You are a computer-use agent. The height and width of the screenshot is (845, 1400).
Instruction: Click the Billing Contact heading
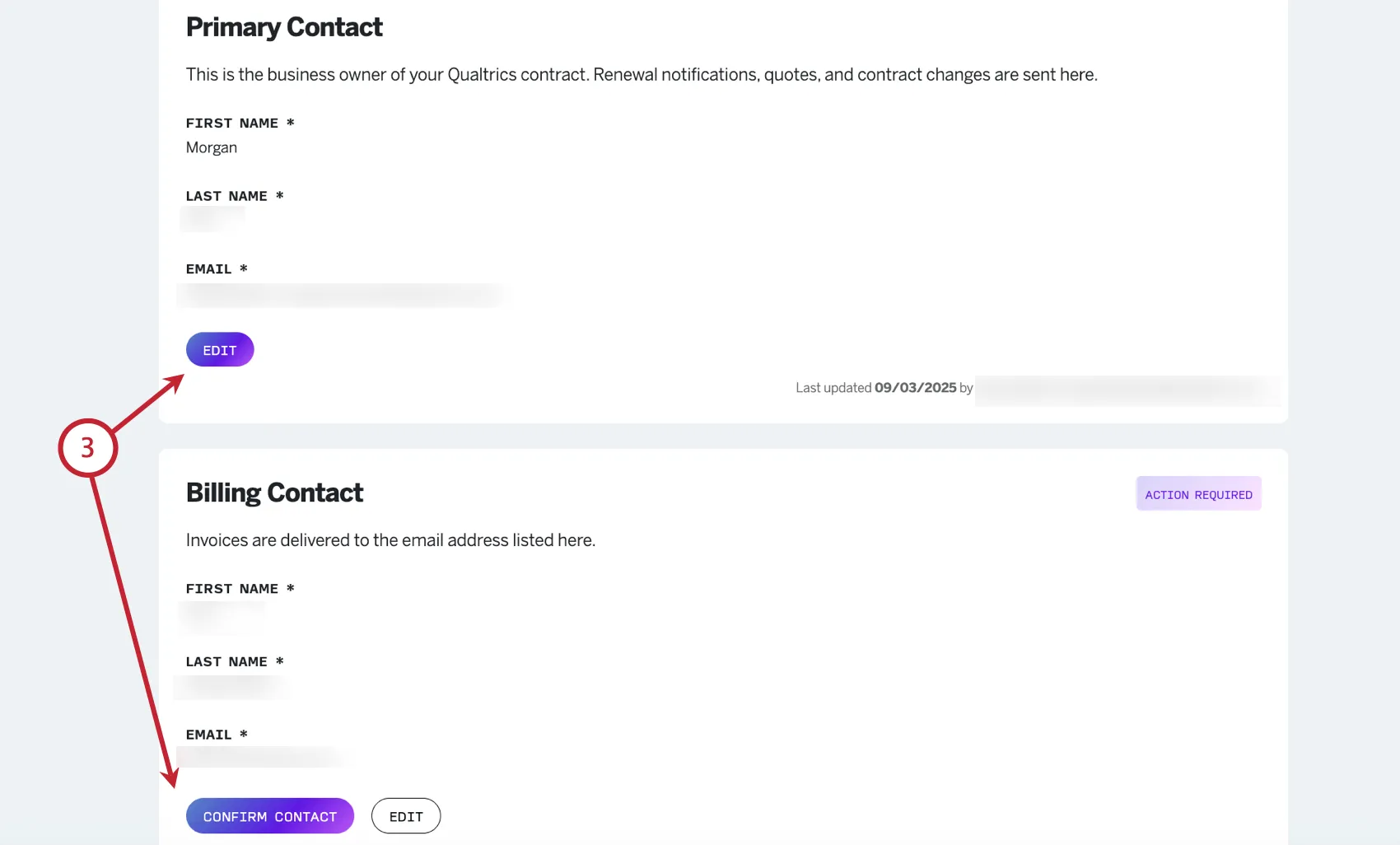274,493
